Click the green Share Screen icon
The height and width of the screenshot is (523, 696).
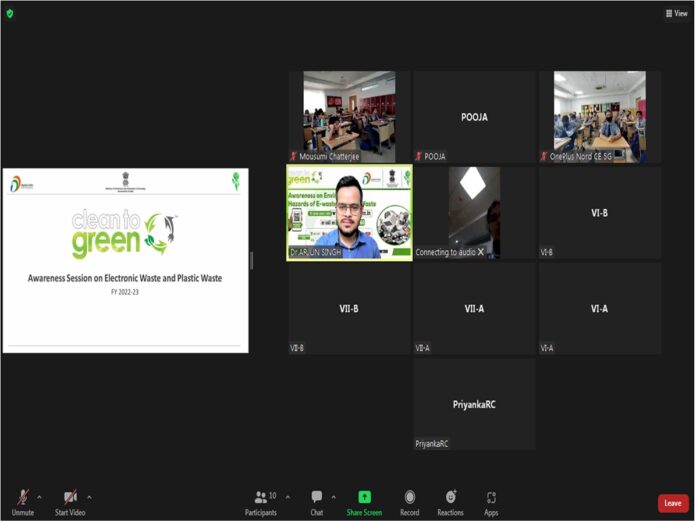[x=364, y=497]
